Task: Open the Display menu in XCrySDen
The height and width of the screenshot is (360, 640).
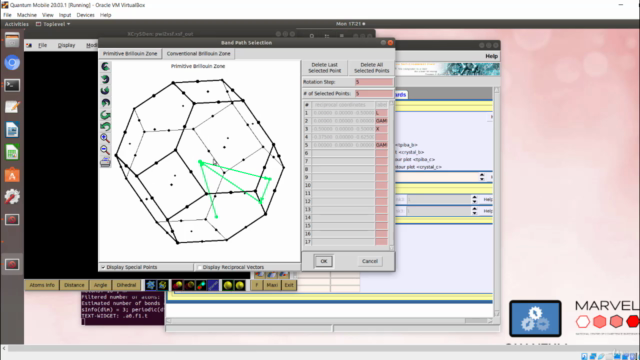Action: [x=67, y=45]
